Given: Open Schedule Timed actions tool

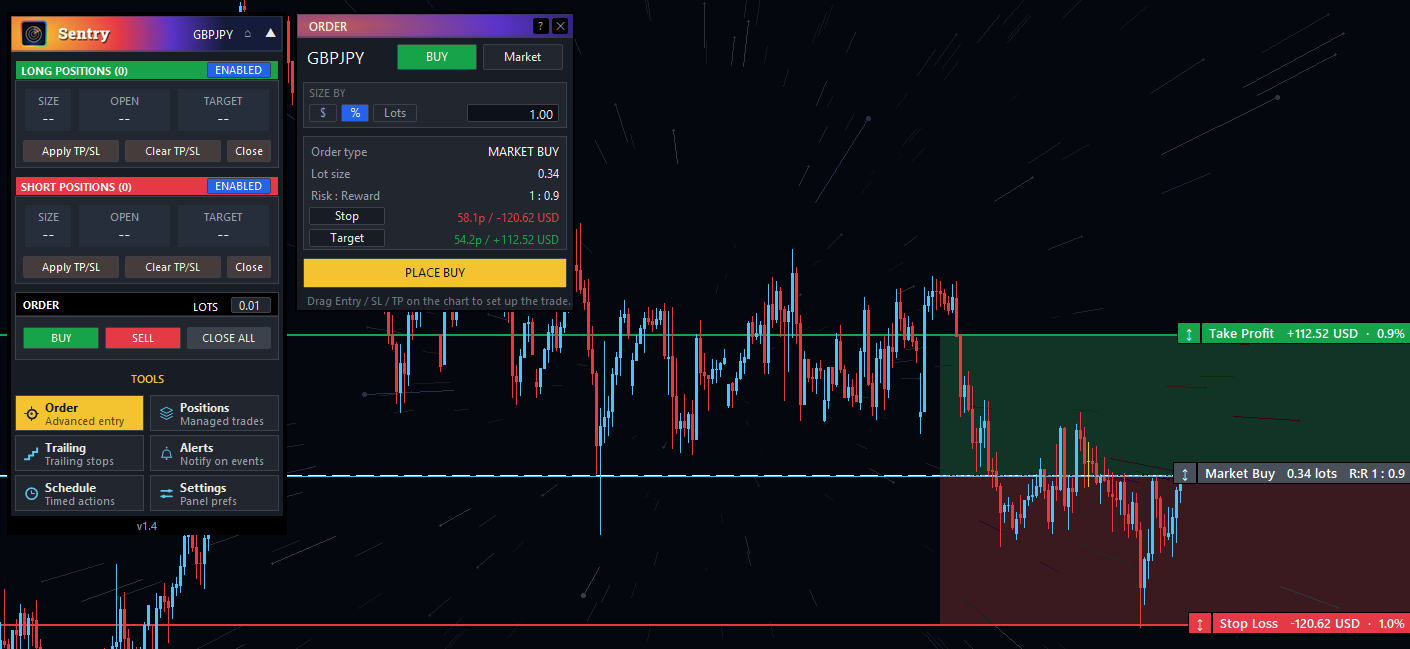Looking at the screenshot, I should [x=80, y=493].
